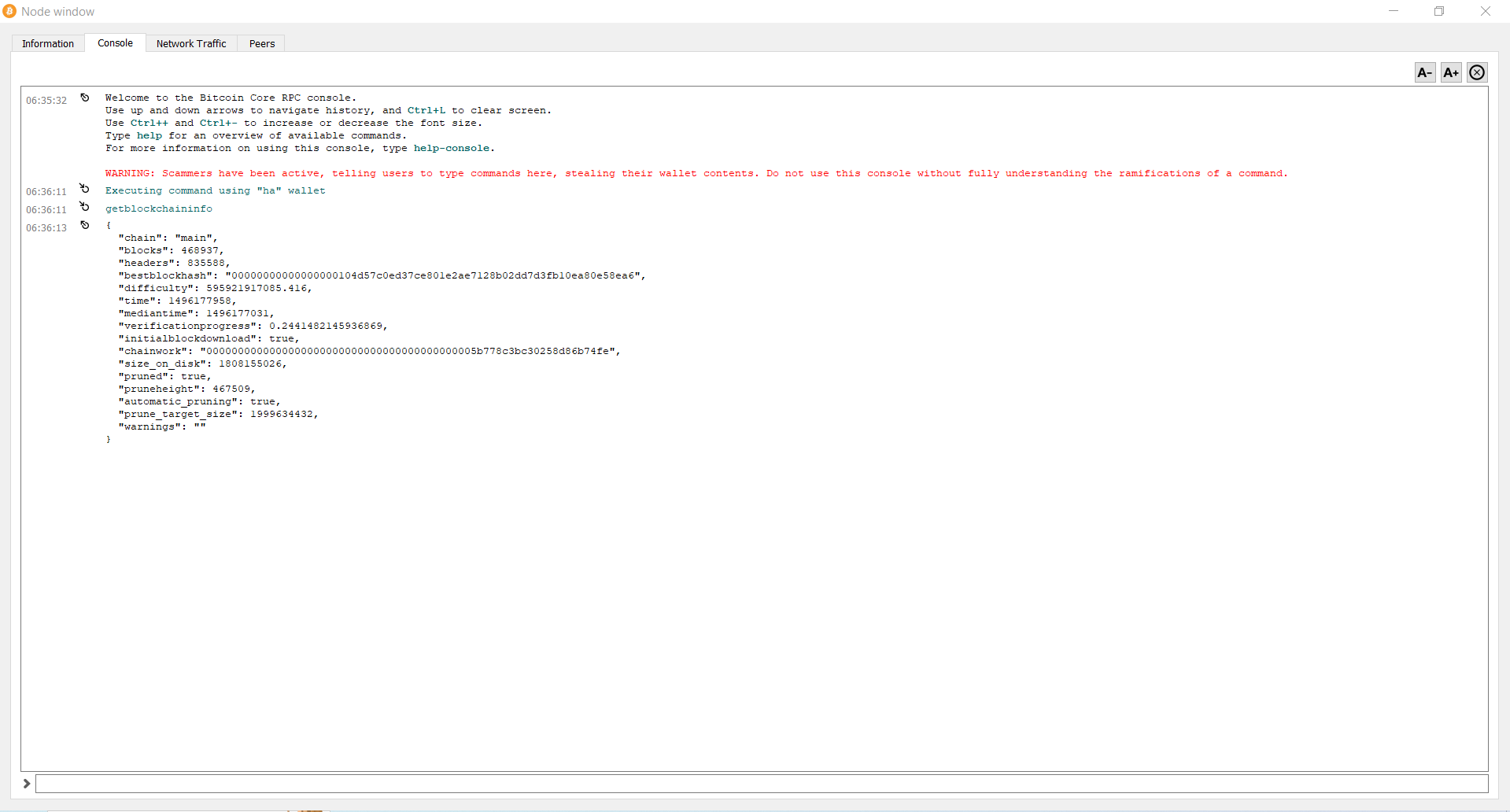This screenshot has height=812, width=1510.
Task: Open the Network Traffic tab
Action: click(191, 43)
